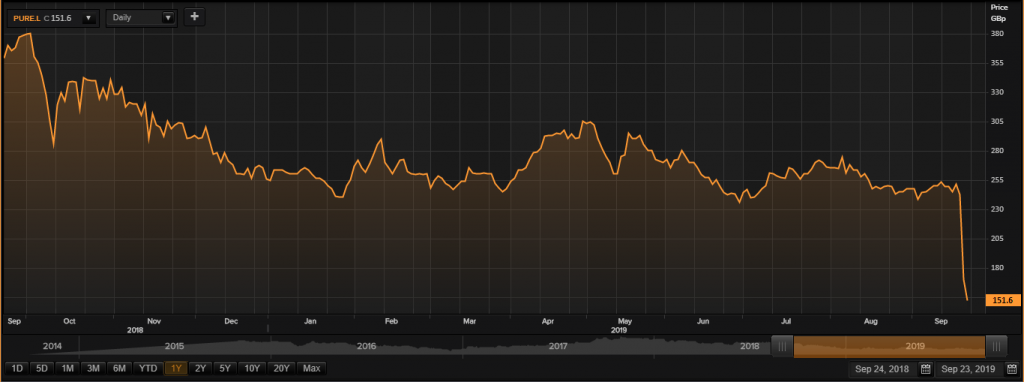Click 2018 in the overview timeline
Viewport: 1024px width, 382px height.
pos(750,346)
